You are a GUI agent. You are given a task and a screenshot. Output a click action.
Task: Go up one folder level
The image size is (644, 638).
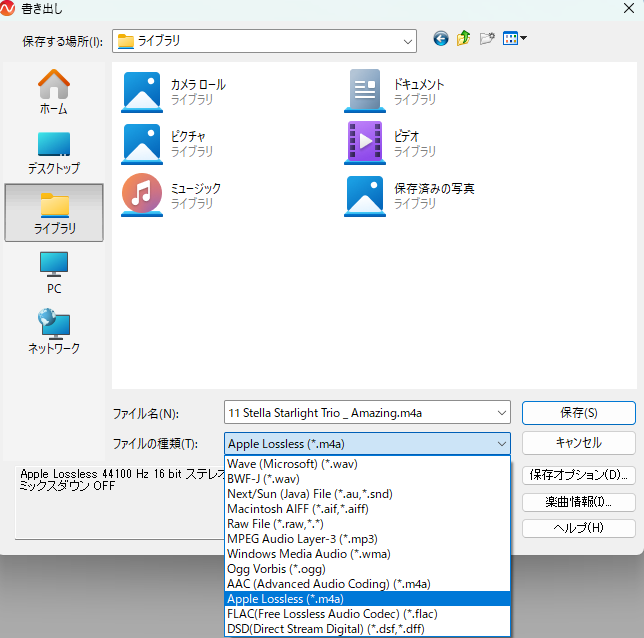pos(464,39)
